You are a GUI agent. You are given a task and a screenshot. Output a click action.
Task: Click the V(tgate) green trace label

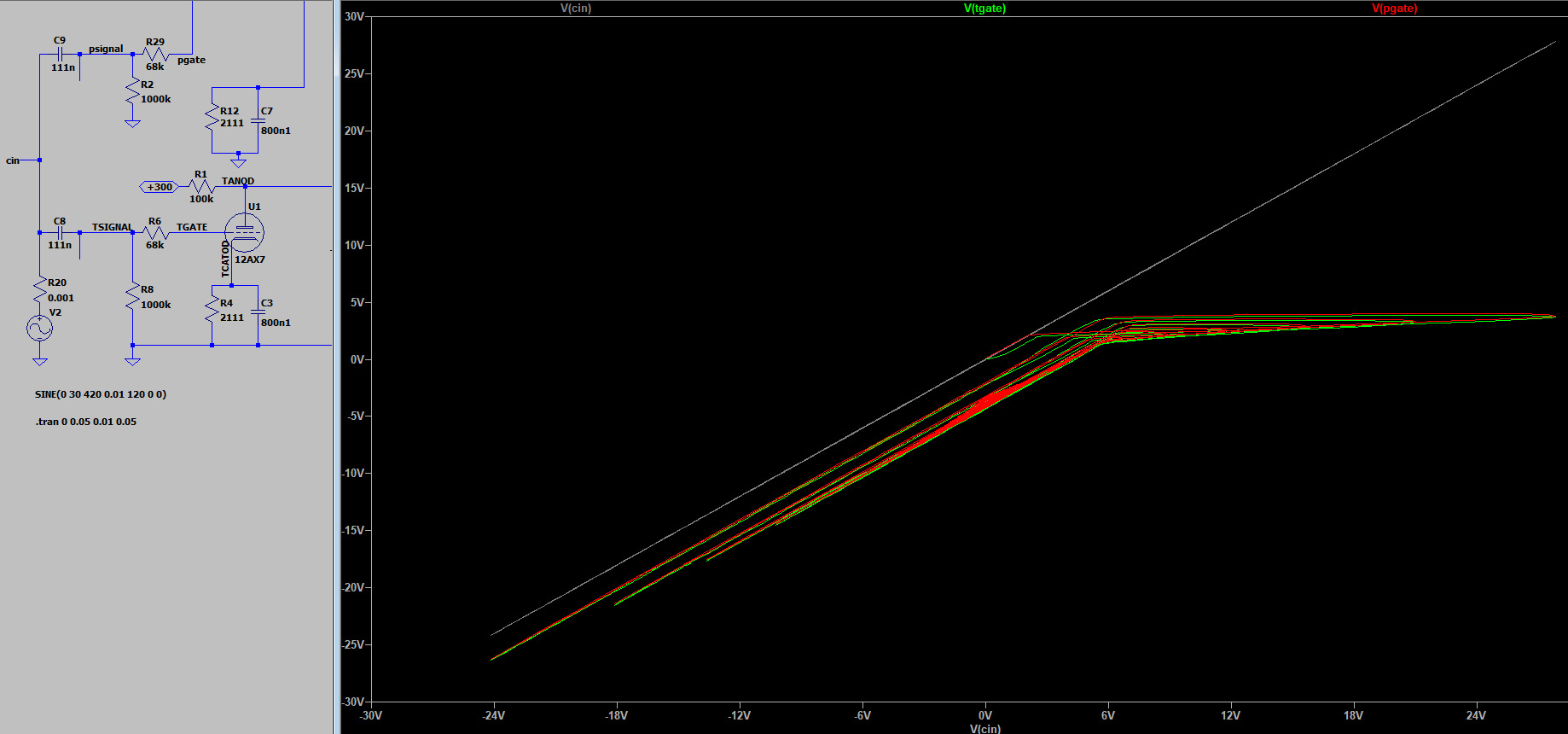(x=984, y=9)
